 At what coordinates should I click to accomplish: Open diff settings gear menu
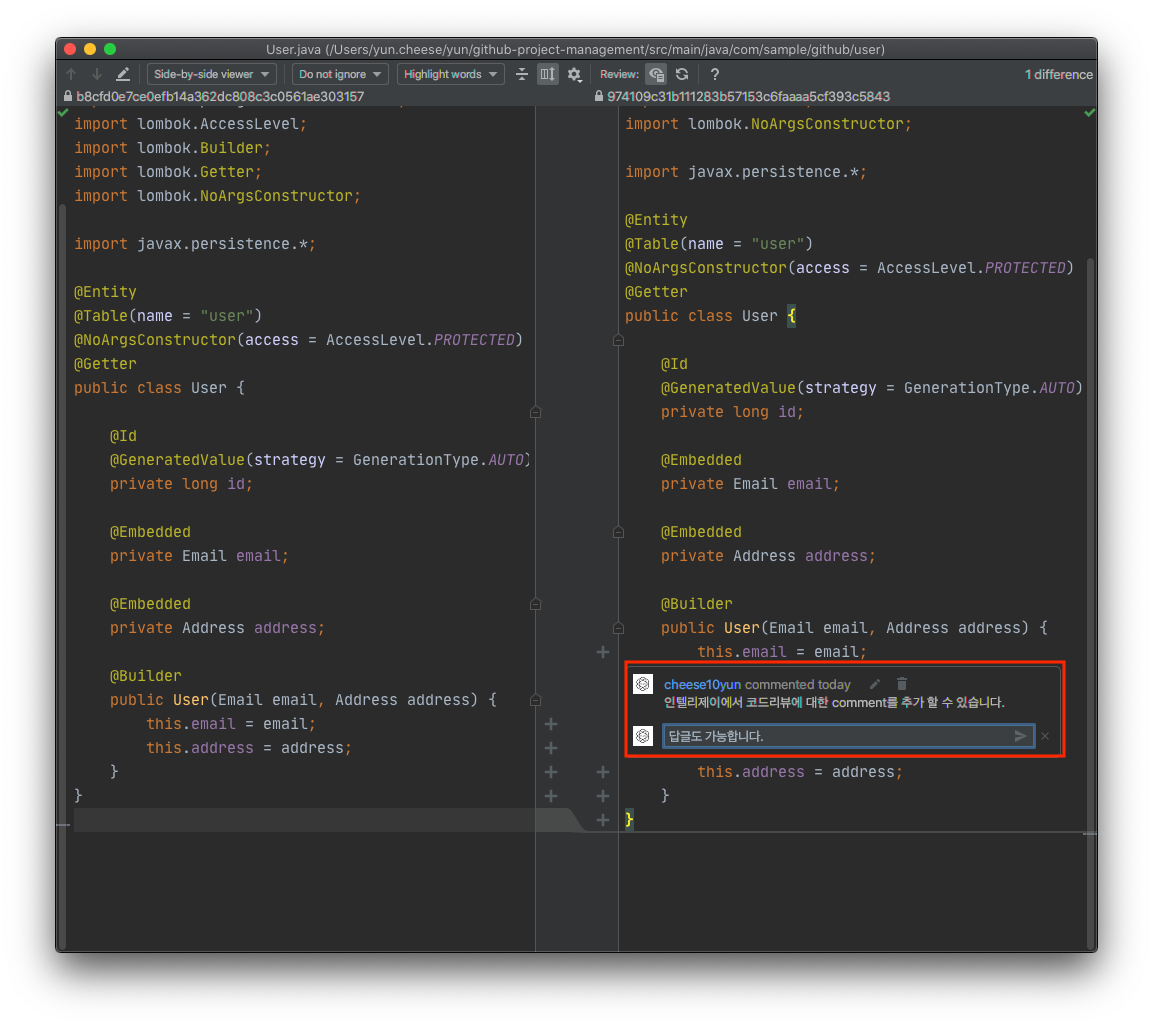point(574,74)
